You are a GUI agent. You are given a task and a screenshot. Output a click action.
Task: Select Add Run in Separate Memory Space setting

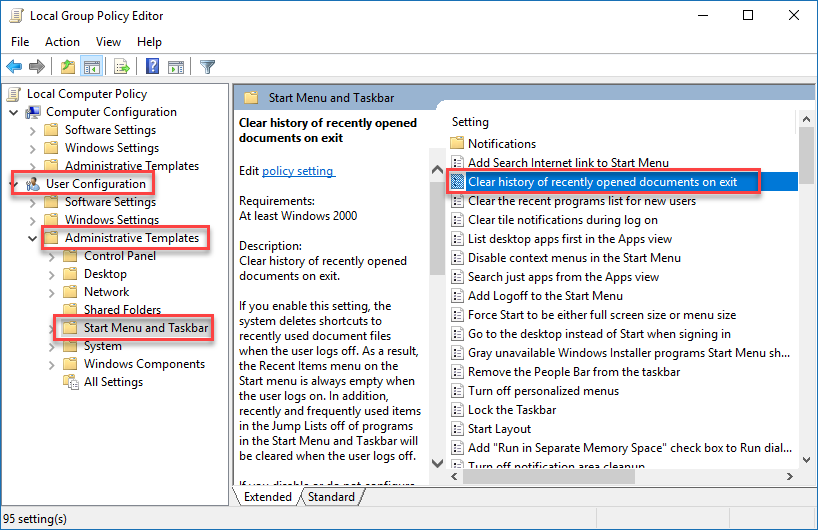[630, 448]
